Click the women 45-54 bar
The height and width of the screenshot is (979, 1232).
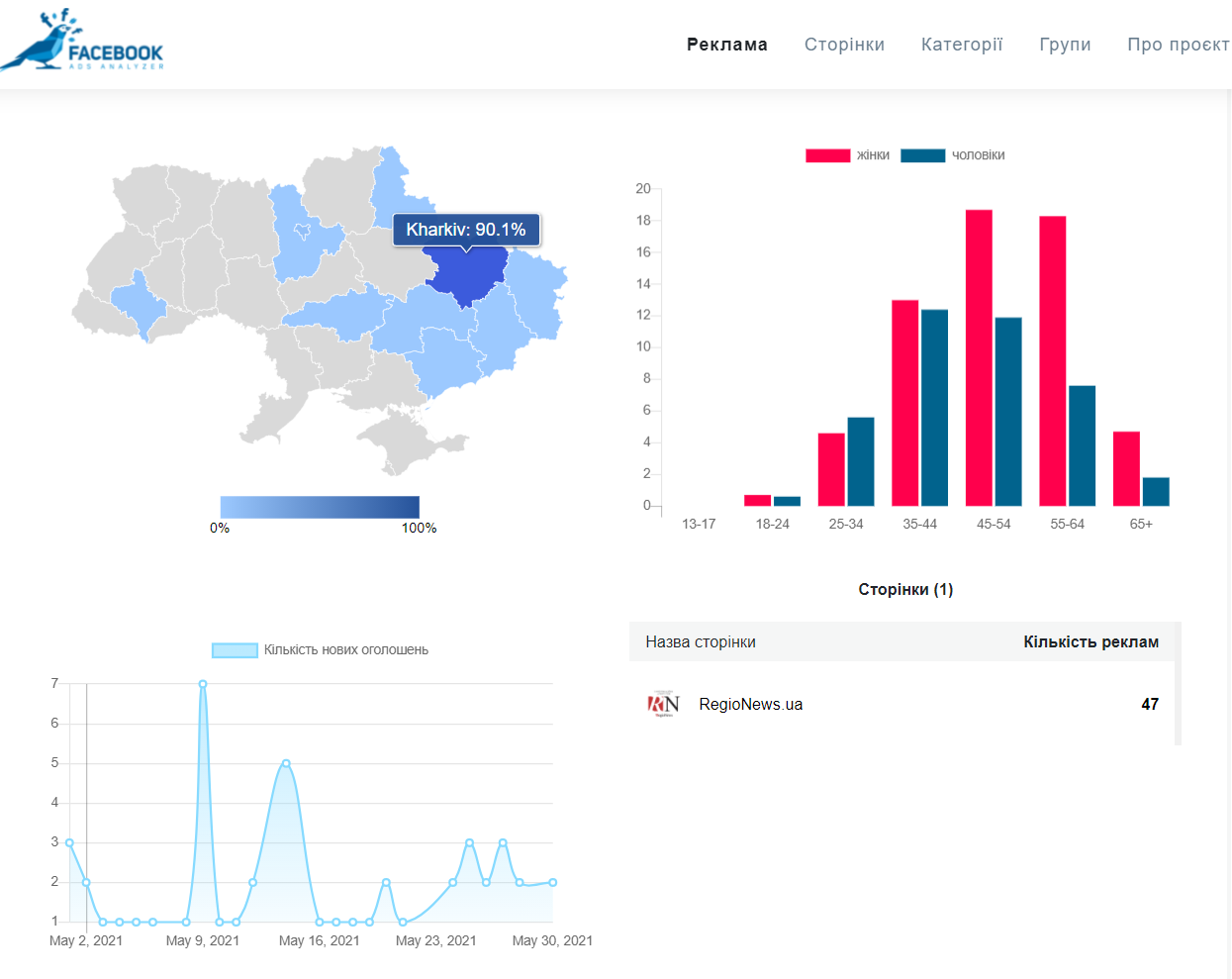coord(979,356)
